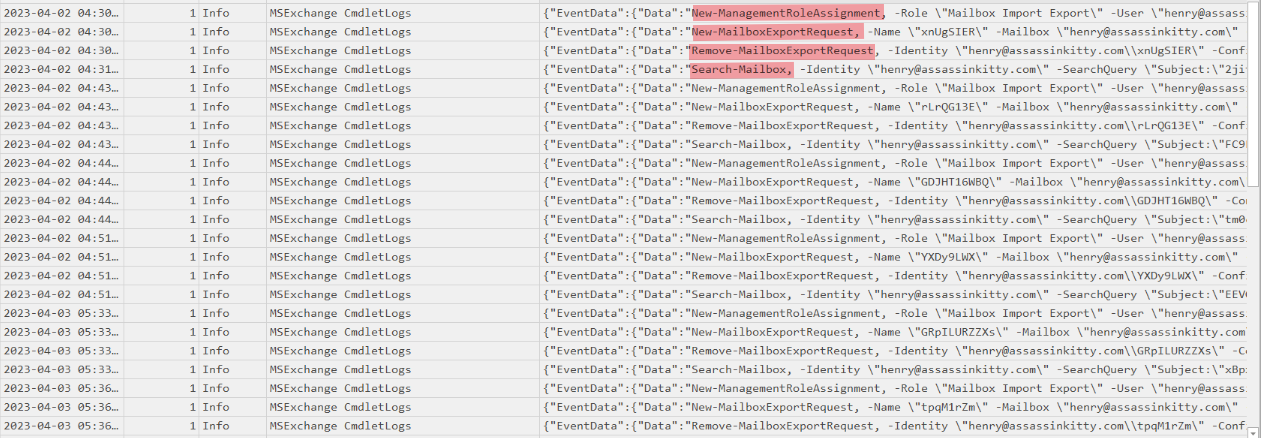Select the red-highlighted New-MailboxExportRequest text
Image resolution: width=1261 pixels, height=438 pixels.
tap(775, 32)
